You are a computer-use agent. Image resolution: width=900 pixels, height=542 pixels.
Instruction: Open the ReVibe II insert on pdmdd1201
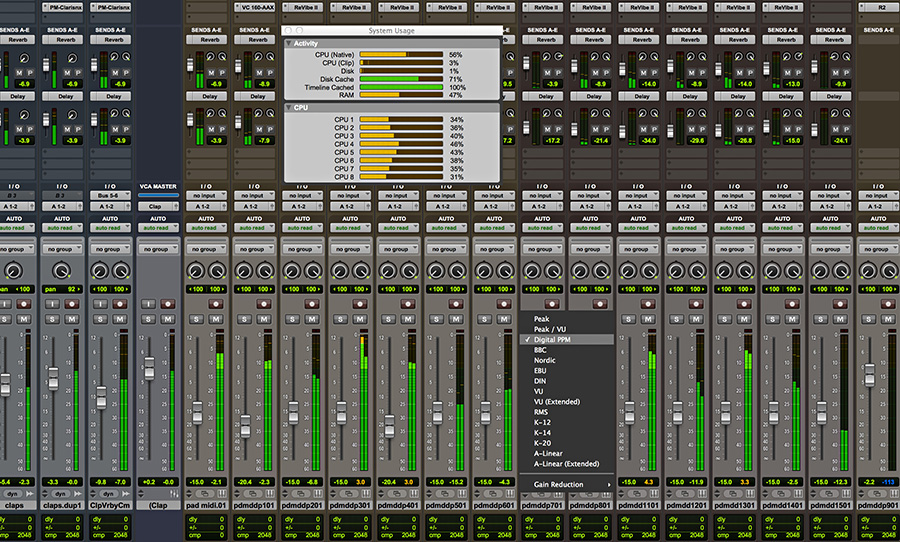pos(688,7)
